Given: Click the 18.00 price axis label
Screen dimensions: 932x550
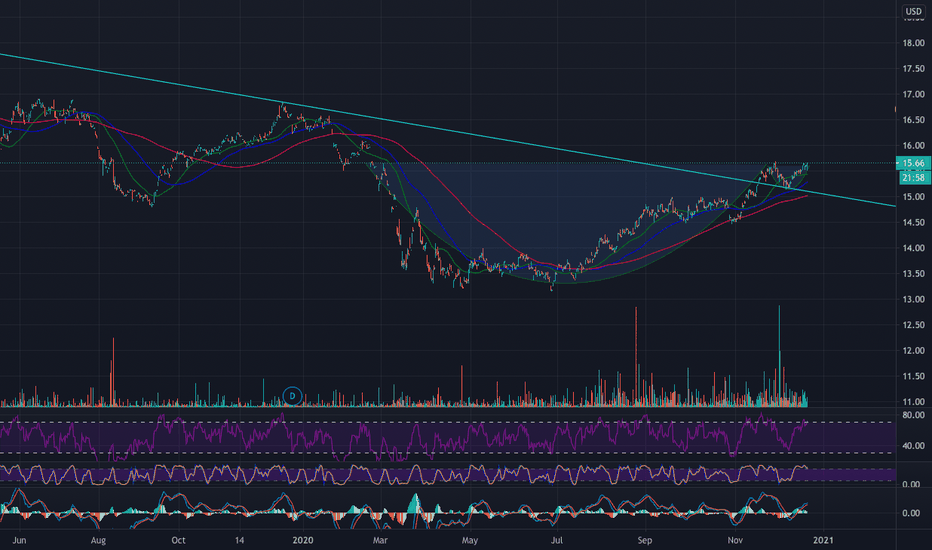Looking at the screenshot, I should click(913, 43).
